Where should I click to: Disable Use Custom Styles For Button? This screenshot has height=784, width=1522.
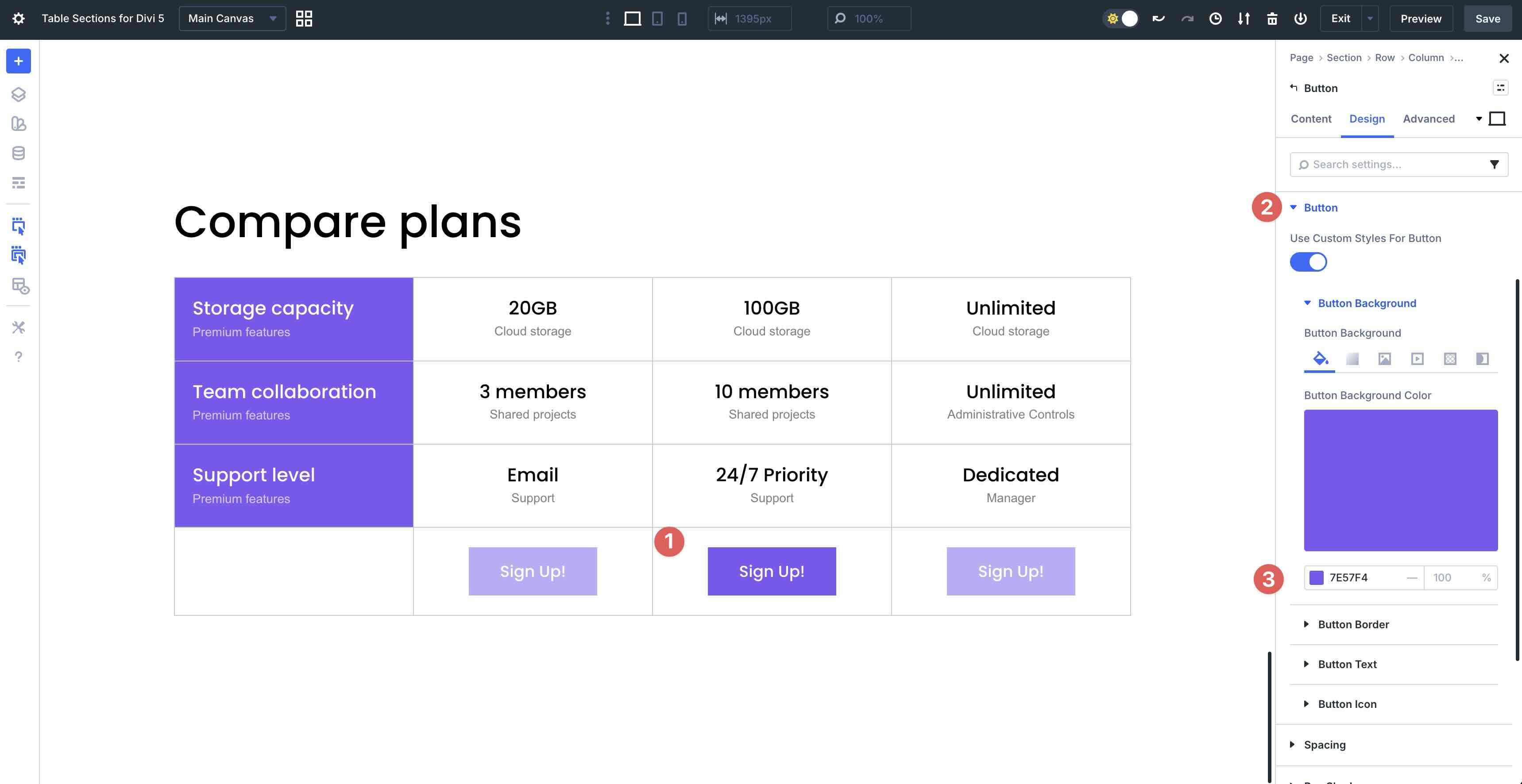click(1308, 261)
